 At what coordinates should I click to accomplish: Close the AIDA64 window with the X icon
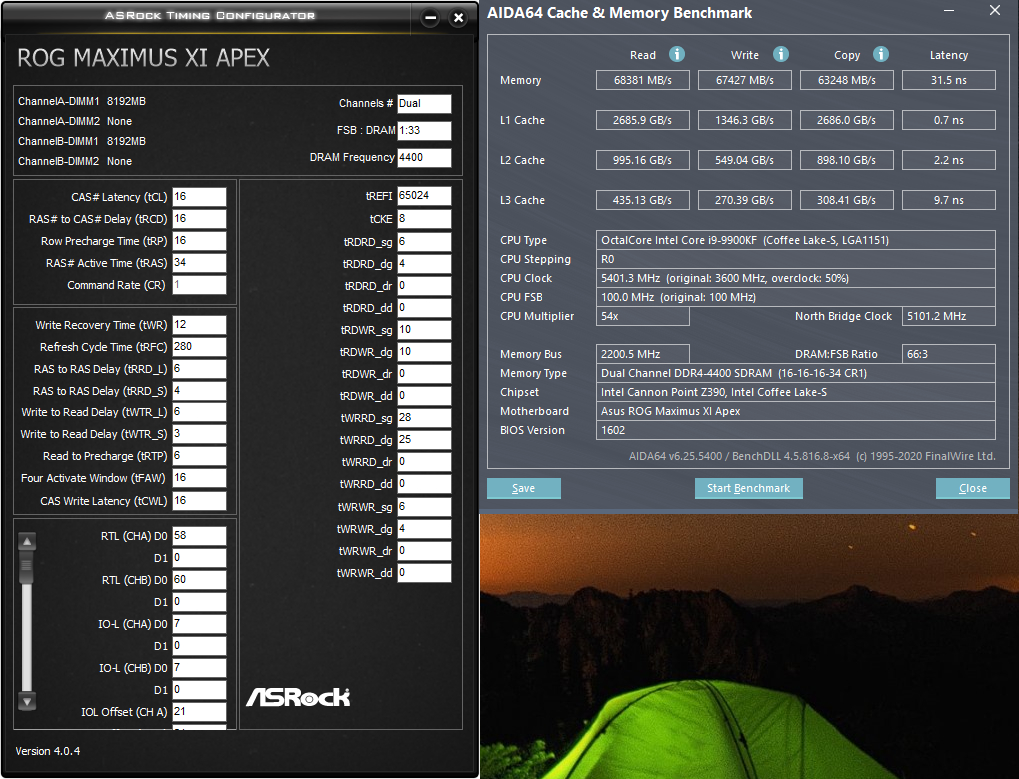pyautogui.click(x=994, y=10)
